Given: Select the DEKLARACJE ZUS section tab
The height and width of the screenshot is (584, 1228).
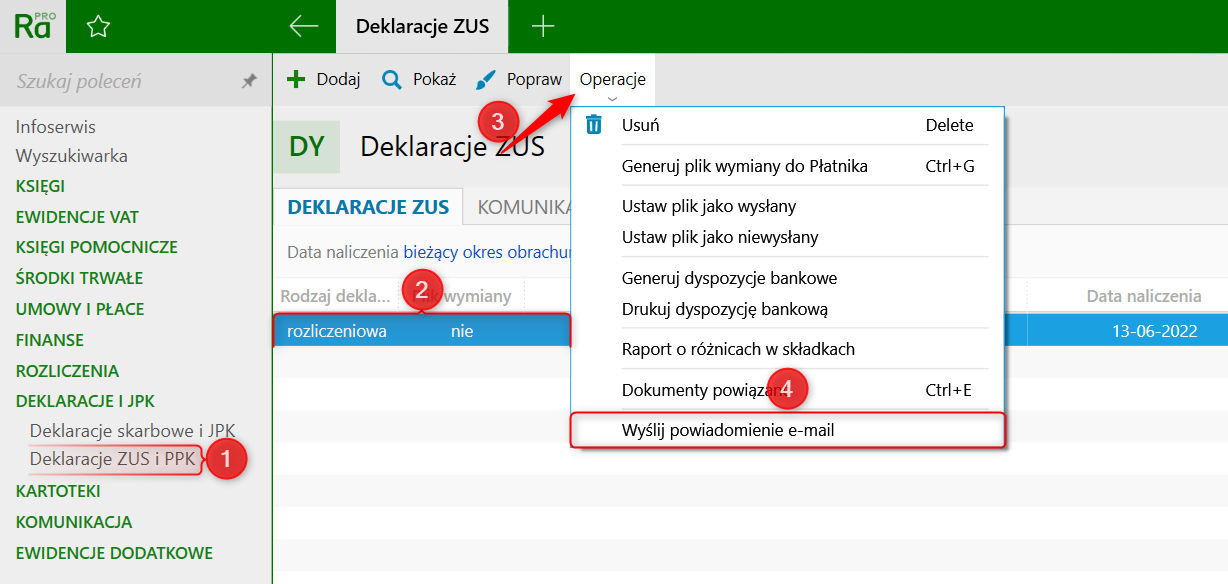Looking at the screenshot, I should [368, 208].
